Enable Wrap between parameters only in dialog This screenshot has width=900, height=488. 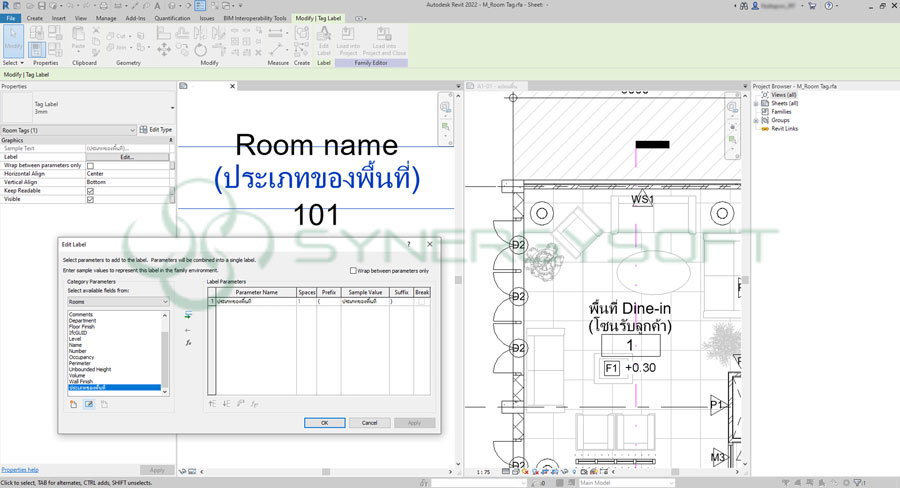(352, 270)
